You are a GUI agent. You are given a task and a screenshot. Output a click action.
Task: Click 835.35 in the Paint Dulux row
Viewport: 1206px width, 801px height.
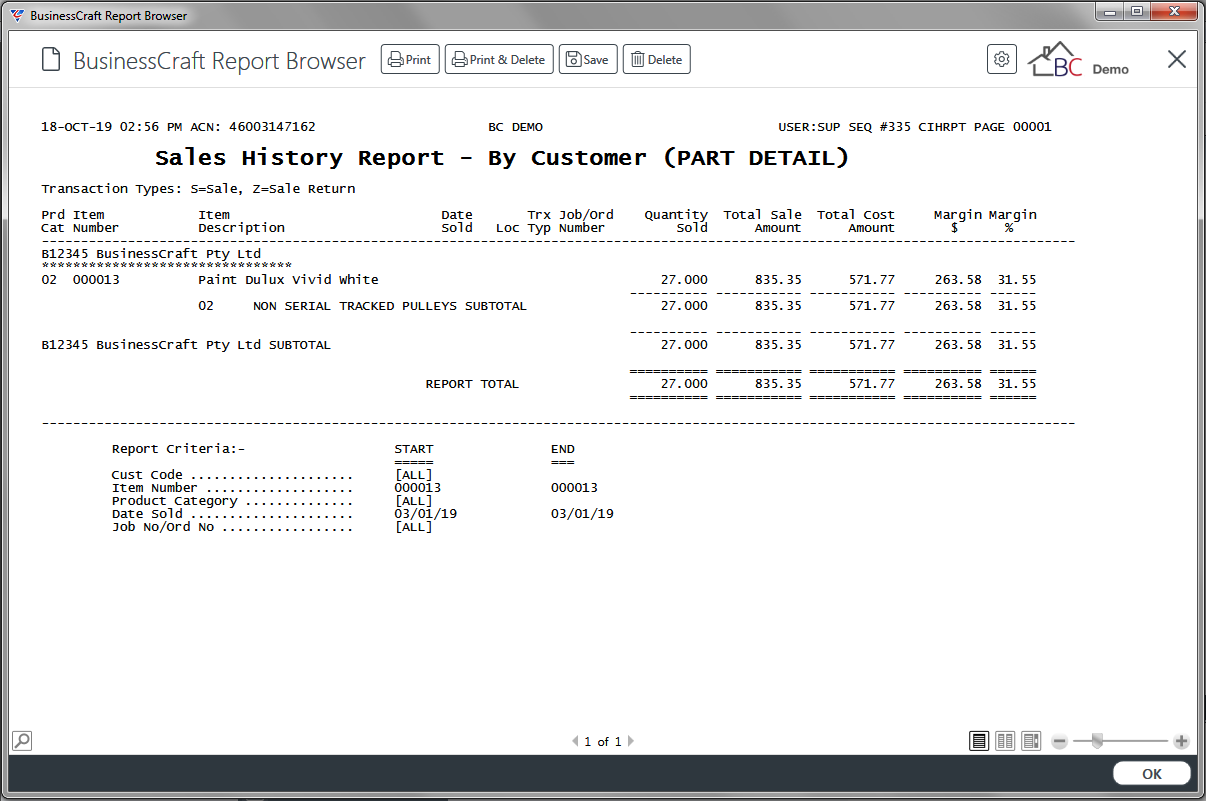point(778,280)
